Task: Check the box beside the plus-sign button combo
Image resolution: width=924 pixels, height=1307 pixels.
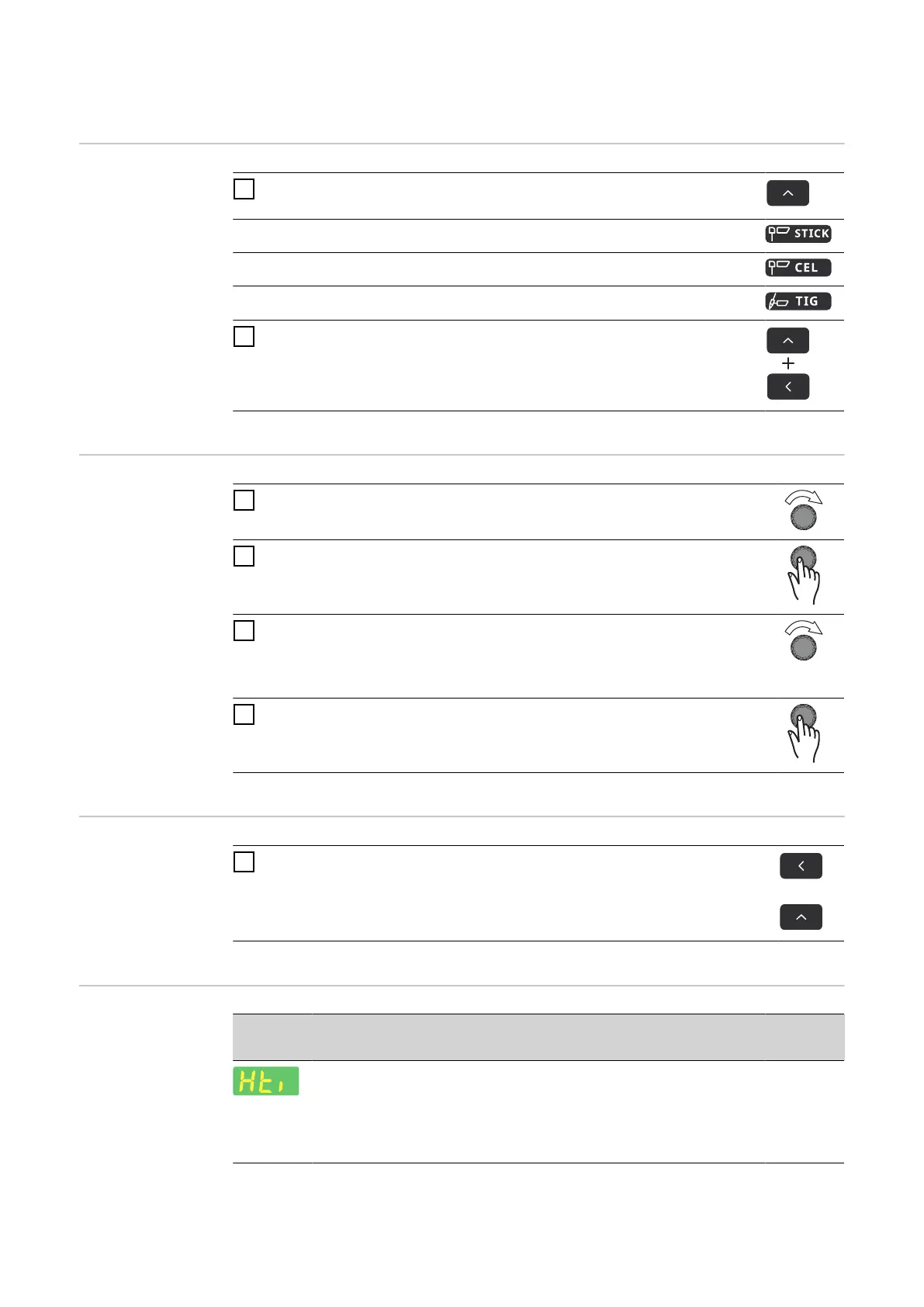Action: pyautogui.click(x=244, y=337)
